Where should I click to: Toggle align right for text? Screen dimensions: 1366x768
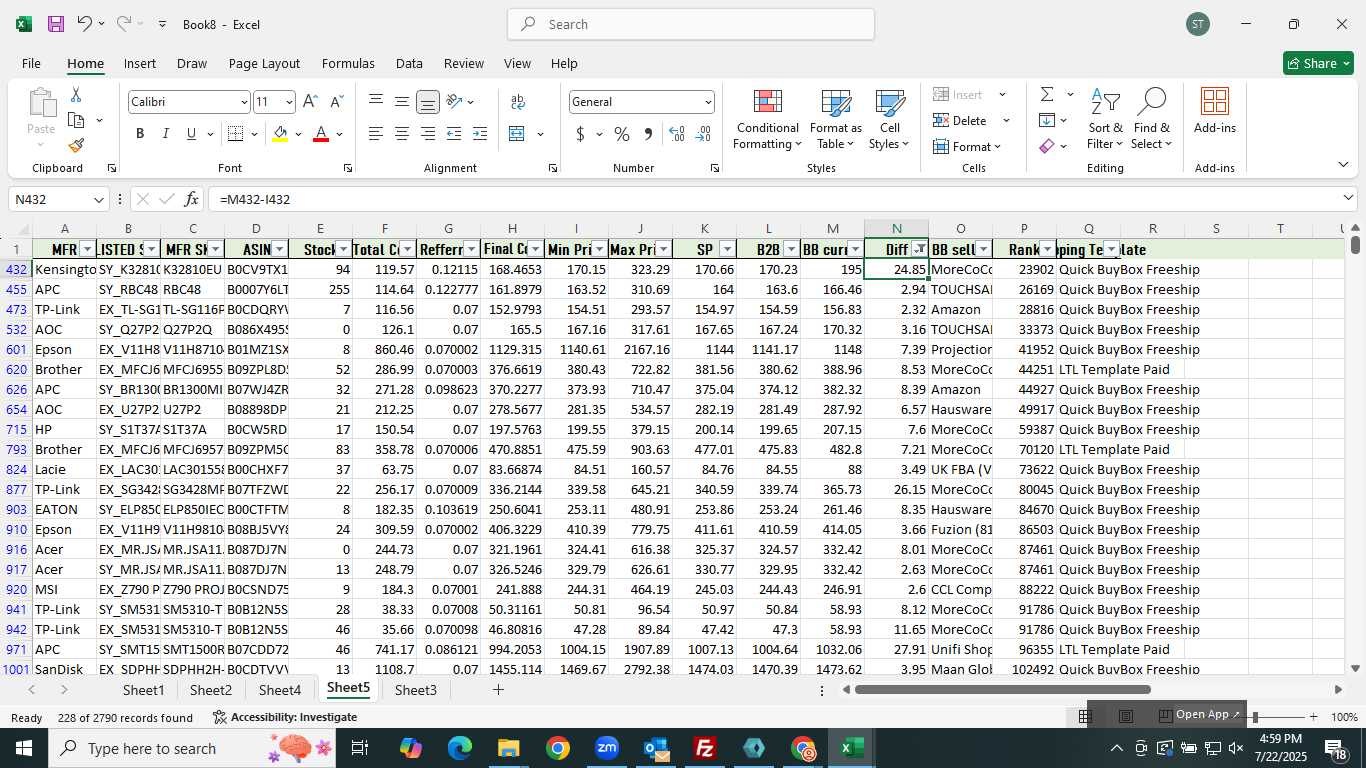pos(427,134)
